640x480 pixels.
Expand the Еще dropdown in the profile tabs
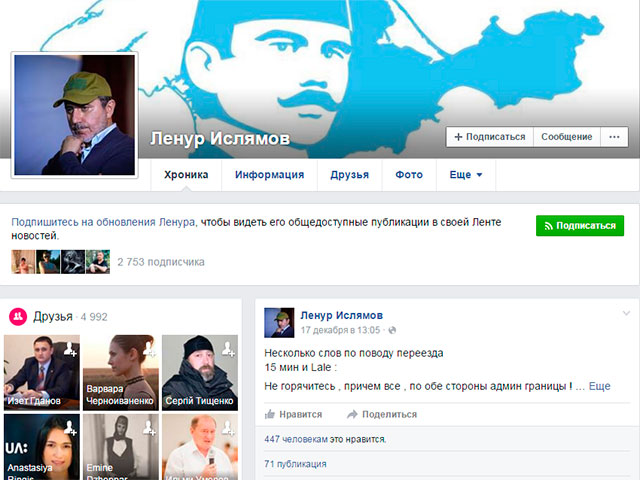466,175
